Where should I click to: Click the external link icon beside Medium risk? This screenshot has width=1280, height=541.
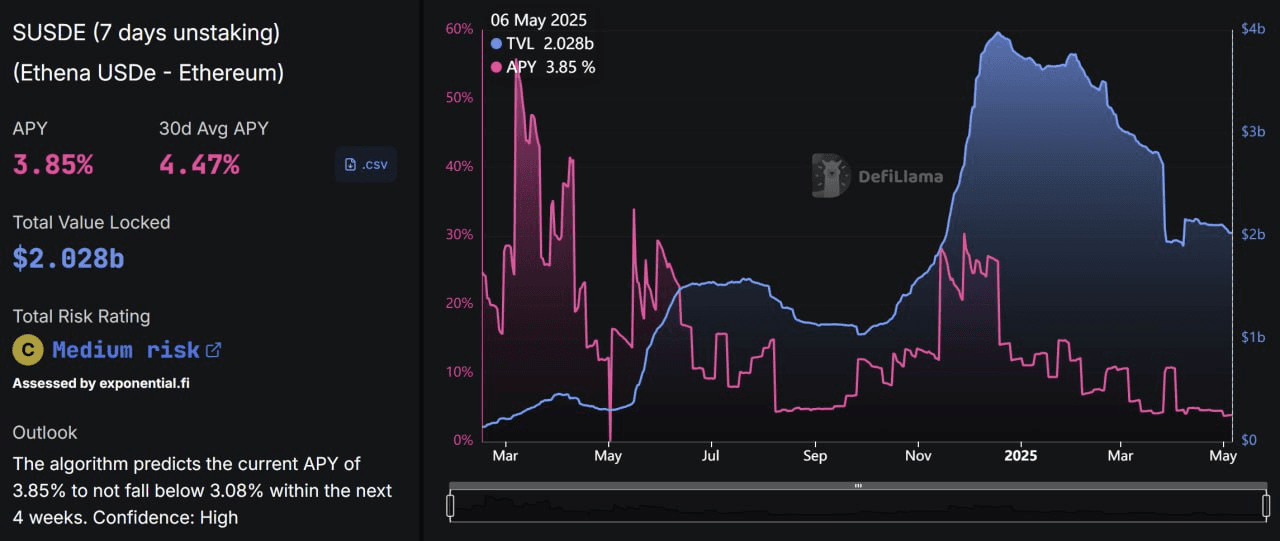(x=213, y=350)
